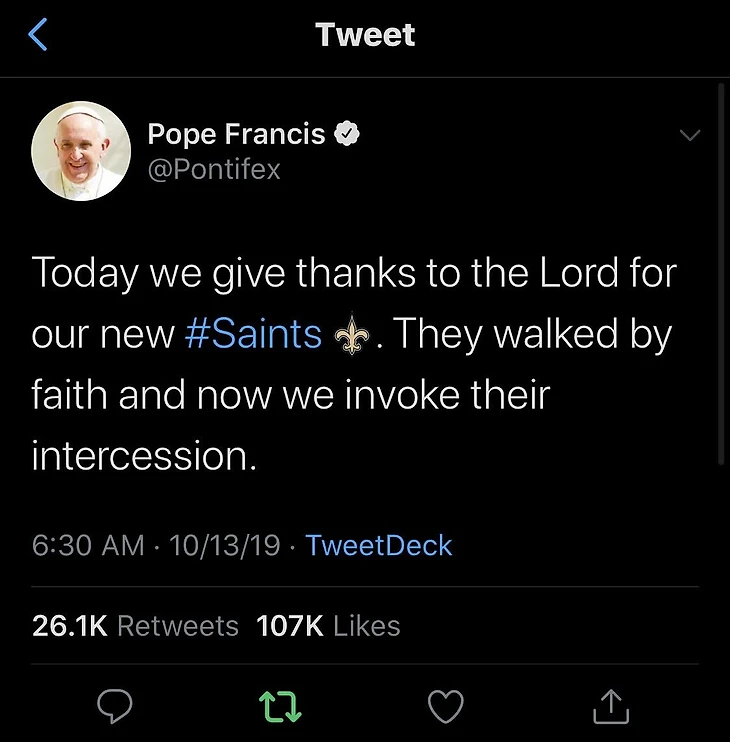This screenshot has height=742, width=730.
Task: Click the vertical scrollbar on the right
Action: coord(722,270)
